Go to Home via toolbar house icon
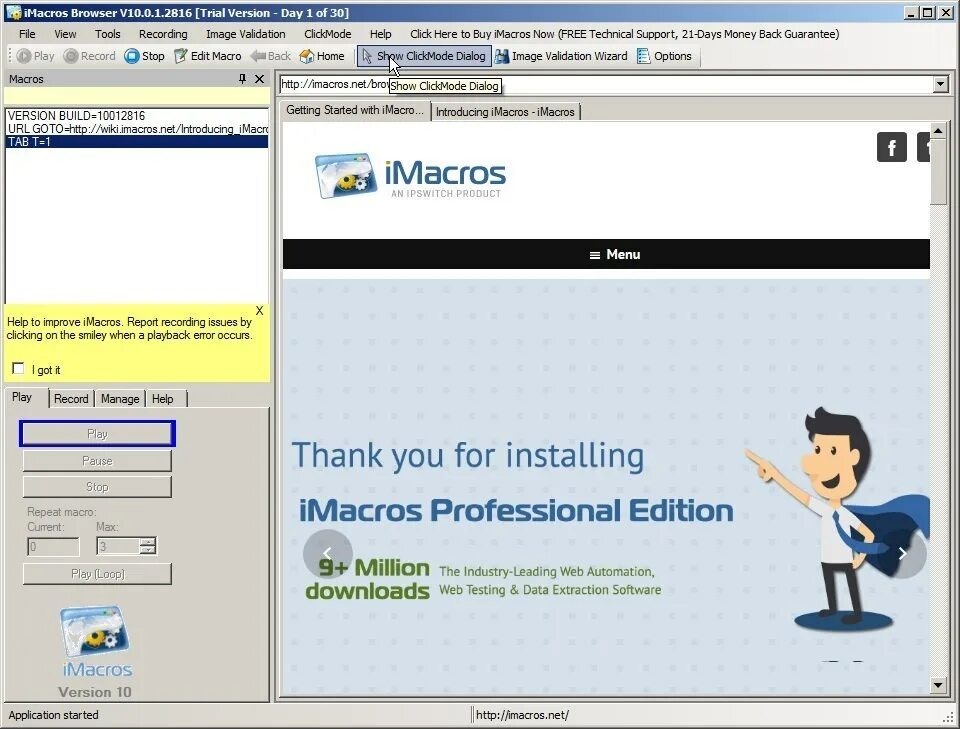960x729 pixels. pyautogui.click(x=322, y=56)
